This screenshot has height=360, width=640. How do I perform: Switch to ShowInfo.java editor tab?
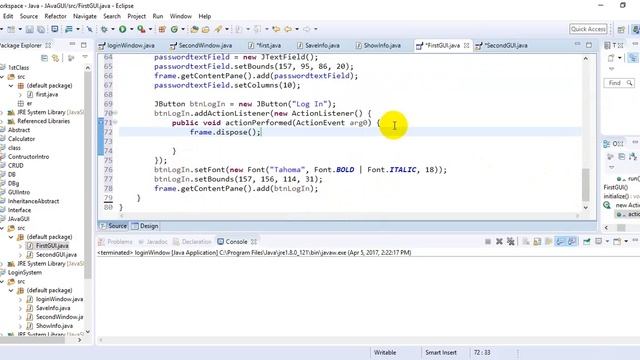[x=378, y=45]
